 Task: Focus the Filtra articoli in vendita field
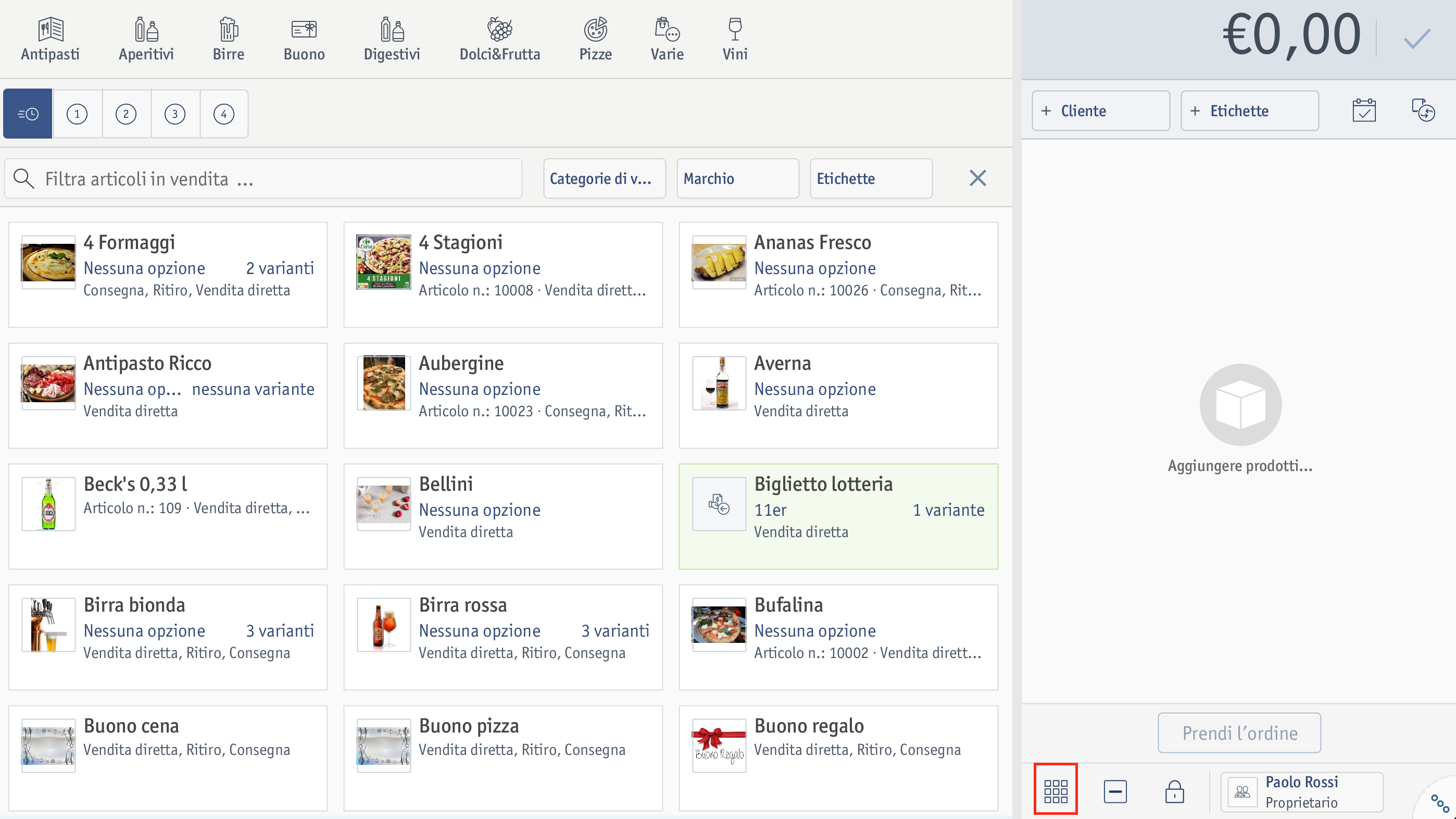pos(263,179)
